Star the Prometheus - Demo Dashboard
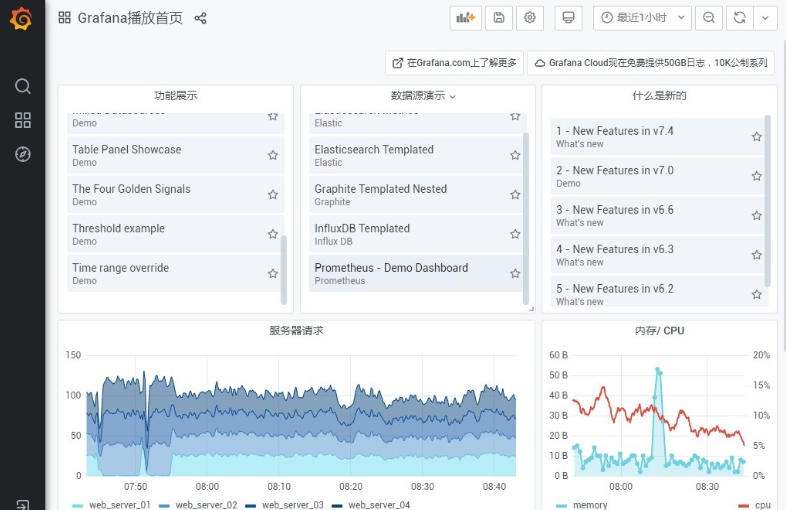786x510 pixels. [x=515, y=273]
